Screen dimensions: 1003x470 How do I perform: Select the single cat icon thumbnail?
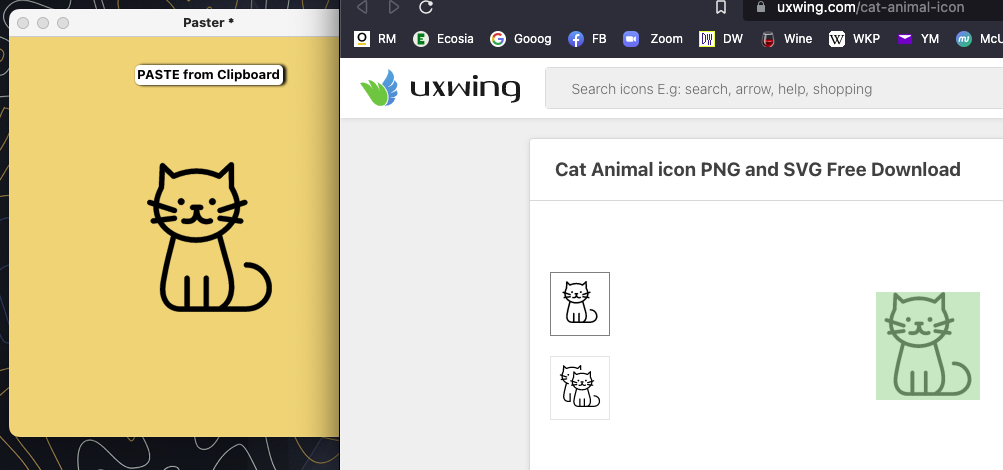[580, 304]
